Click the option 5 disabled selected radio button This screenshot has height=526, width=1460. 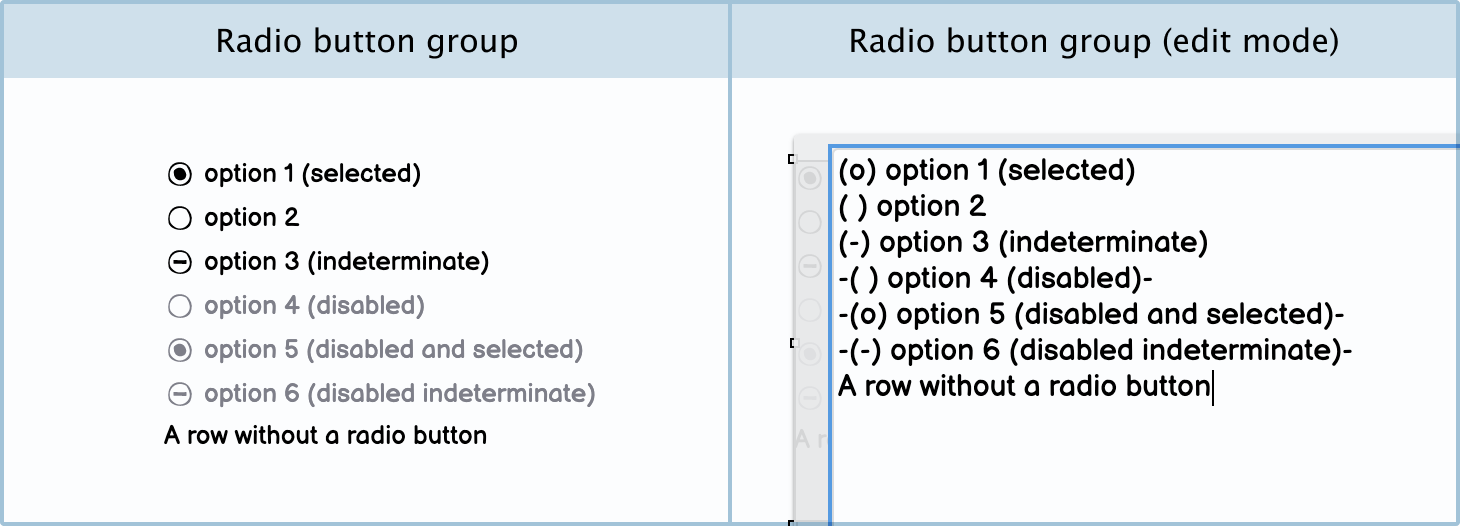click(x=179, y=351)
